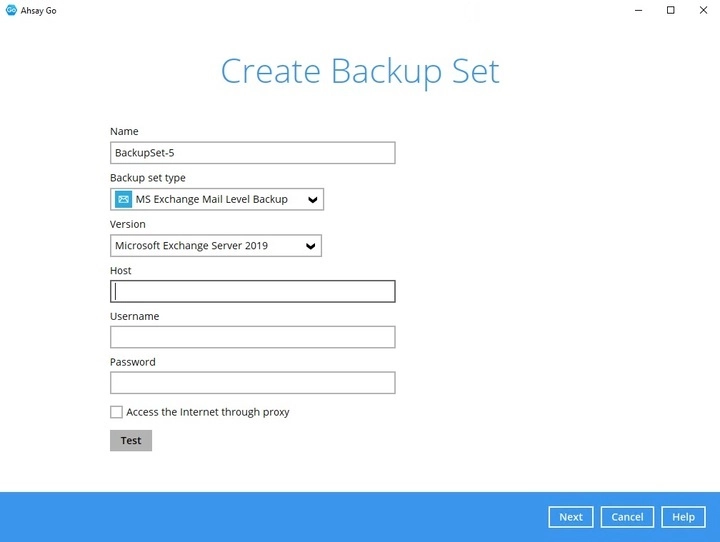This screenshot has width=720, height=542.
Task: Click the 'Backup set type' label
Action: click(x=148, y=178)
